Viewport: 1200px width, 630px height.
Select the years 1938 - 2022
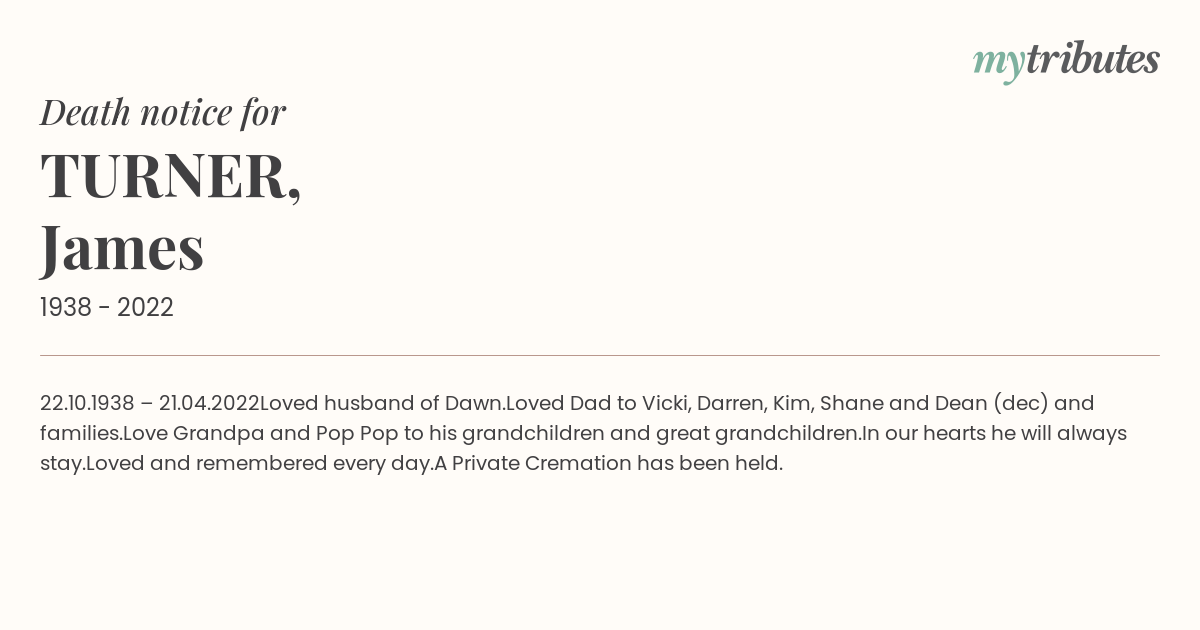(107, 308)
